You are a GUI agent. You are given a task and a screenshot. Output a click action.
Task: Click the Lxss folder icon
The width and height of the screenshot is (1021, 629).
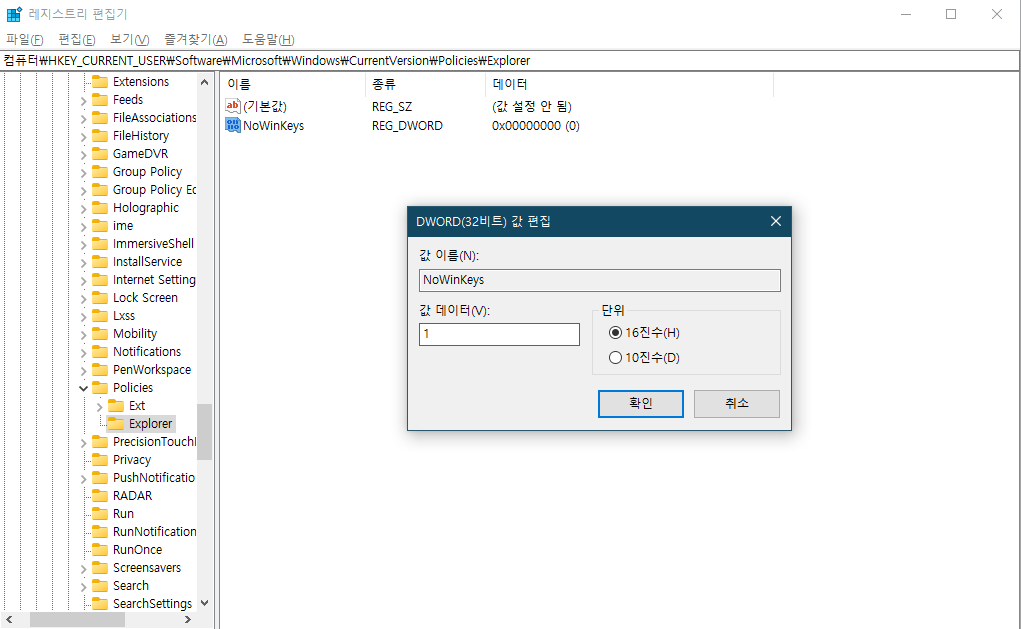(x=100, y=316)
